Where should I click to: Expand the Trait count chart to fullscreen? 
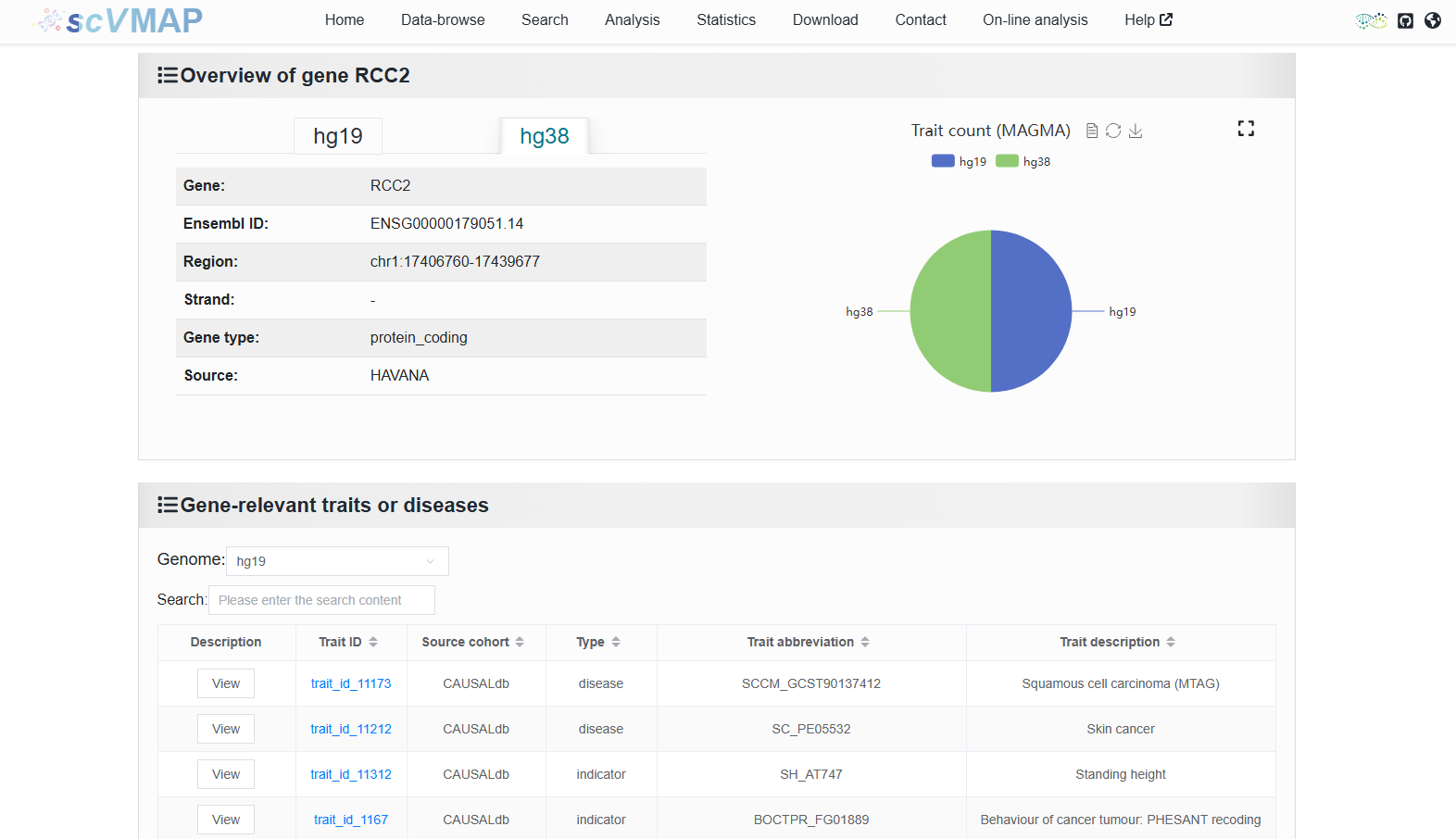click(x=1246, y=129)
